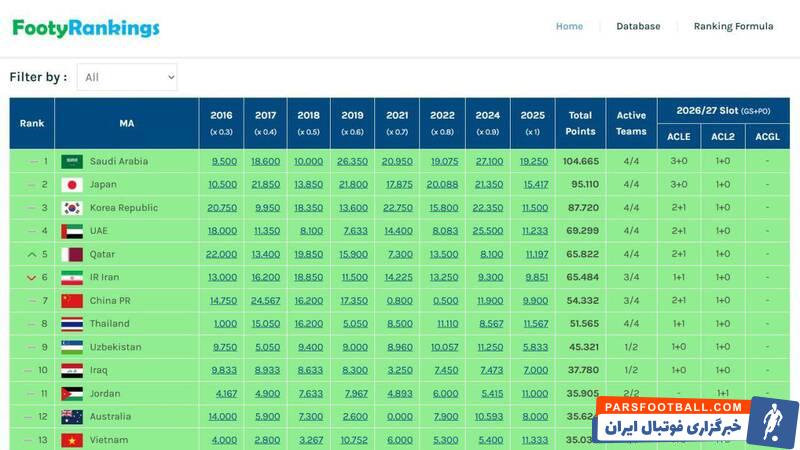The image size is (800, 450).
Task: Open the Home navigation item
Action: point(569,27)
